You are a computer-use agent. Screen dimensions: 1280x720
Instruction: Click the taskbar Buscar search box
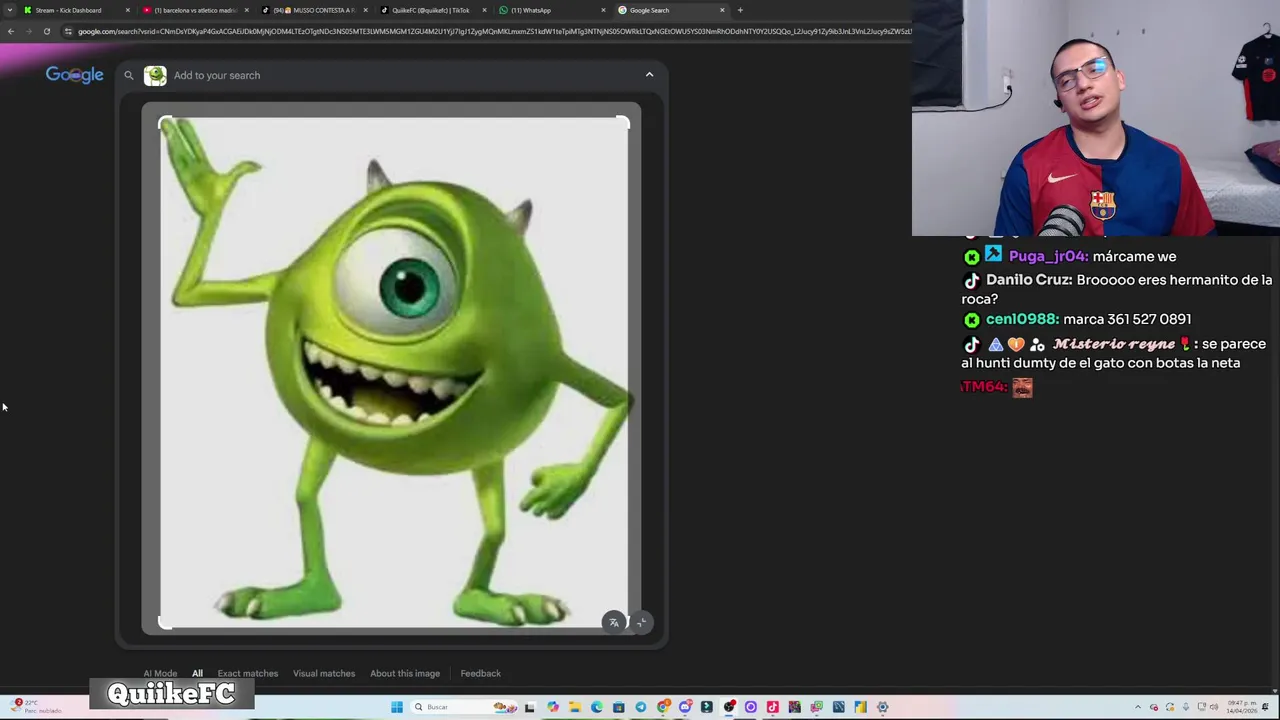point(463,707)
